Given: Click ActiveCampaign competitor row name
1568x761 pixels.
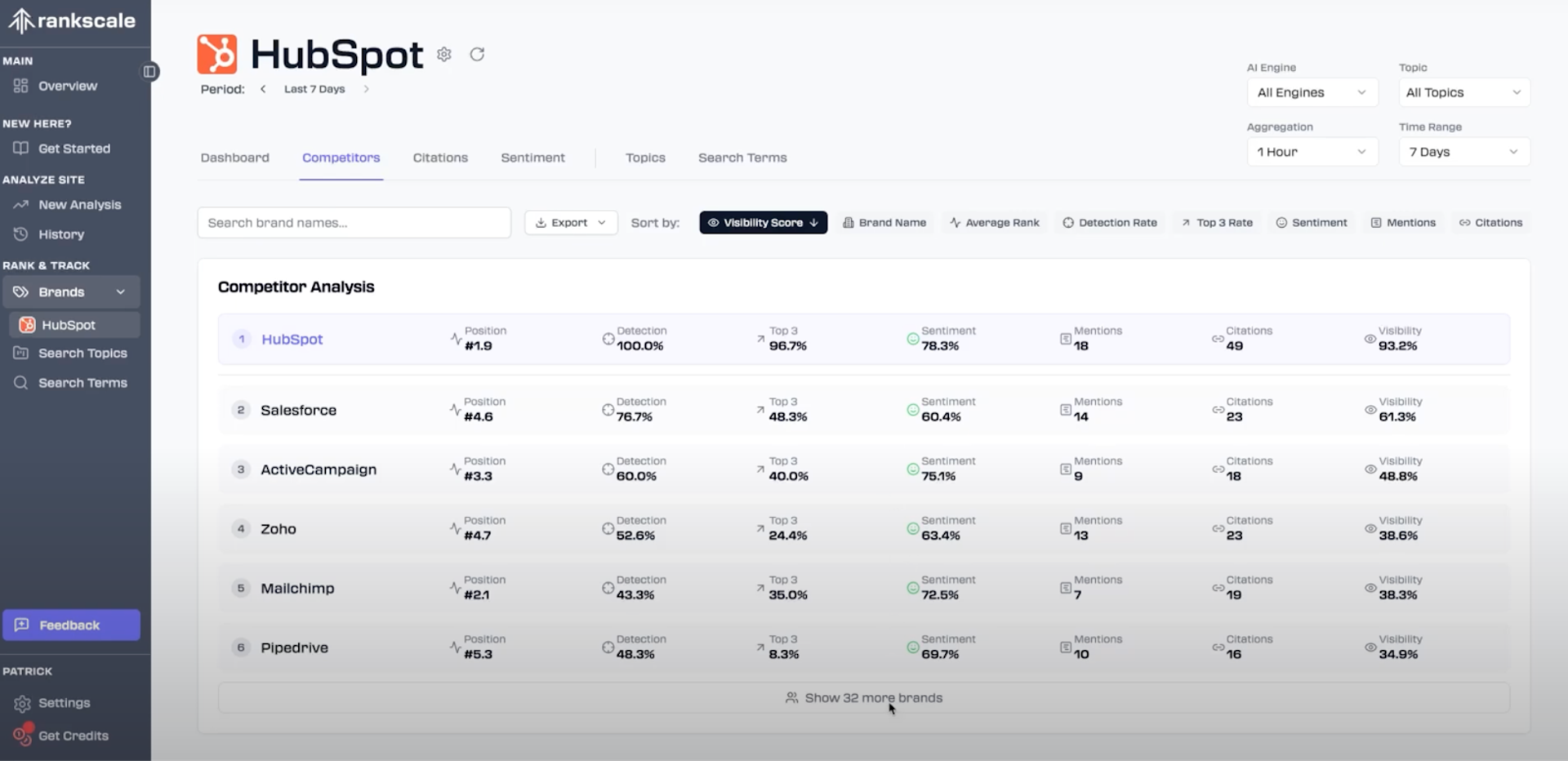Looking at the screenshot, I should click(318, 470).
